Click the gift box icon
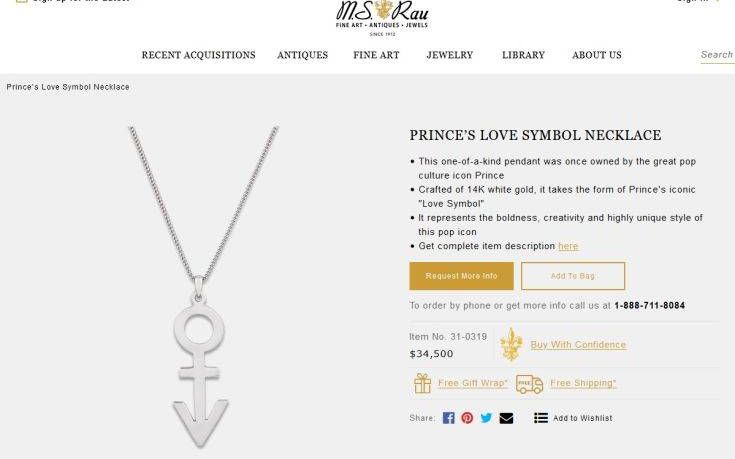The height and width of the screenshot is (459, 735). (422, 383)
